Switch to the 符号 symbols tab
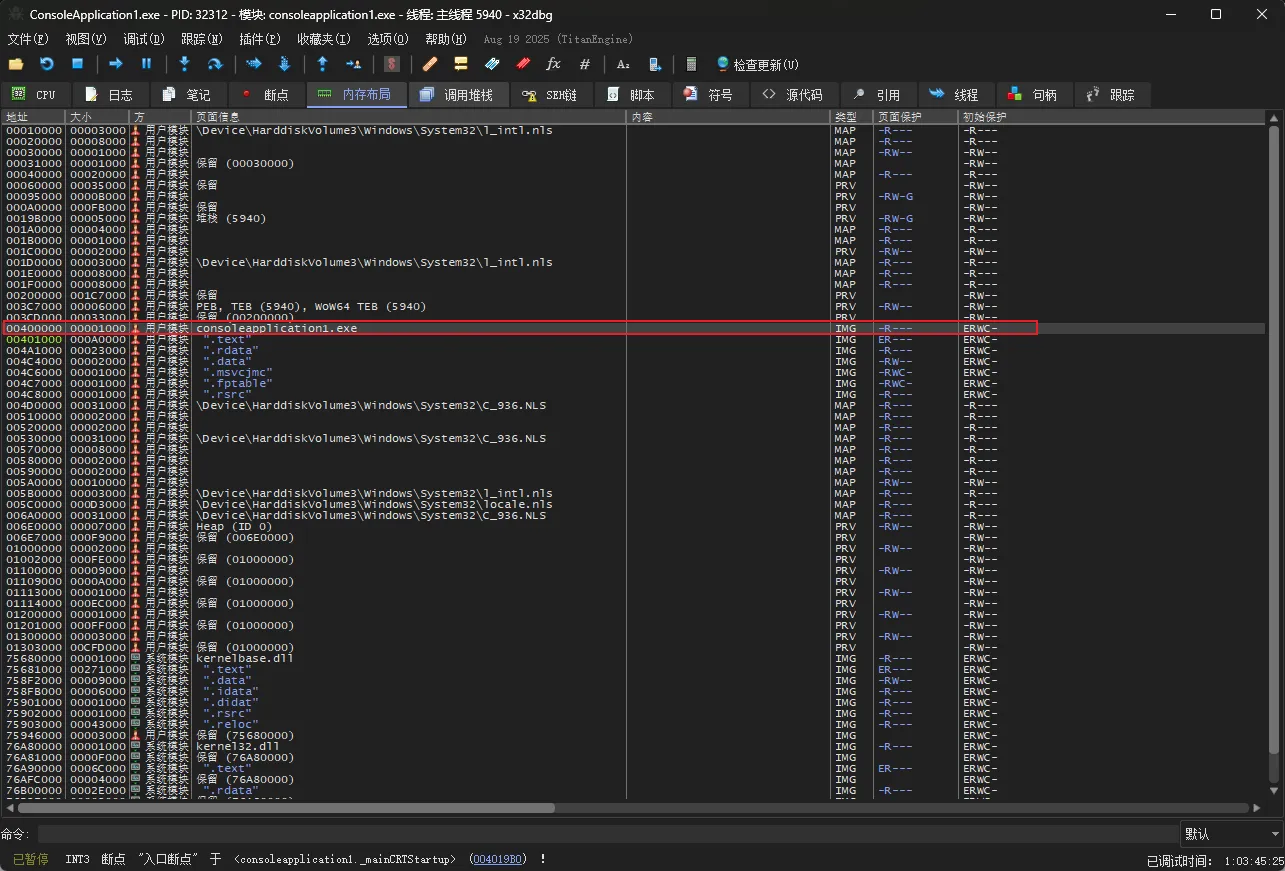 coord(709,94)
